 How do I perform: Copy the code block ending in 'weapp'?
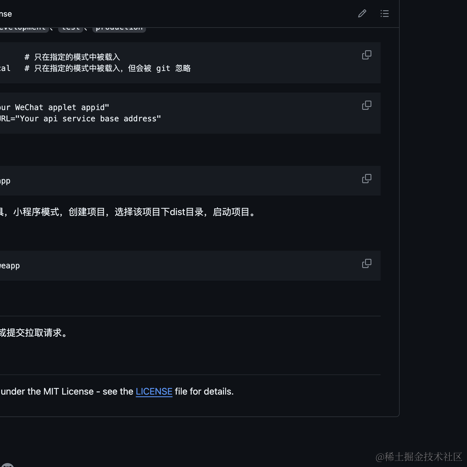point(367,264)
